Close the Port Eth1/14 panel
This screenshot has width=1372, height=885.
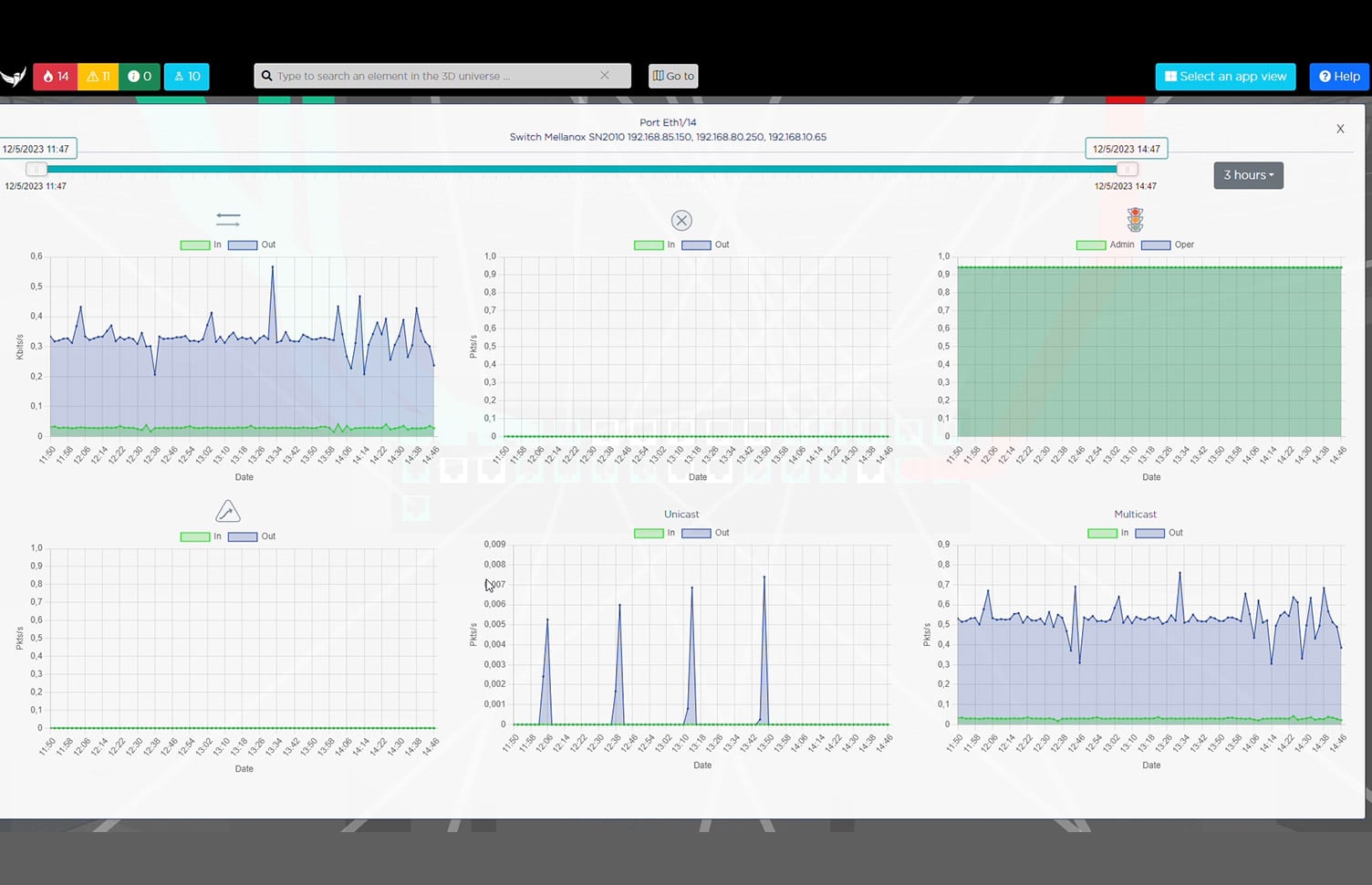click(x=1340, y=129)
